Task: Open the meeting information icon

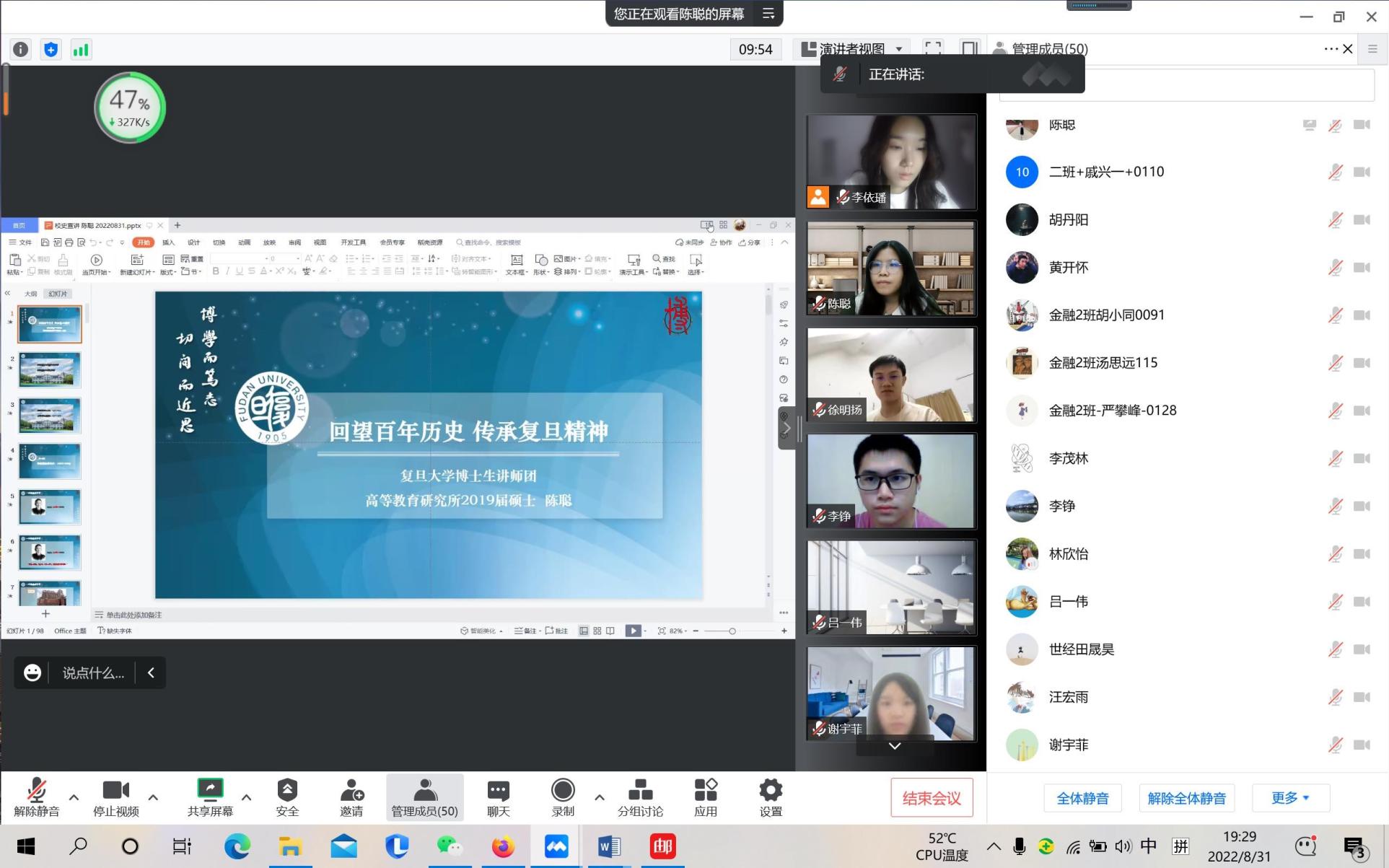Action: 21,49
